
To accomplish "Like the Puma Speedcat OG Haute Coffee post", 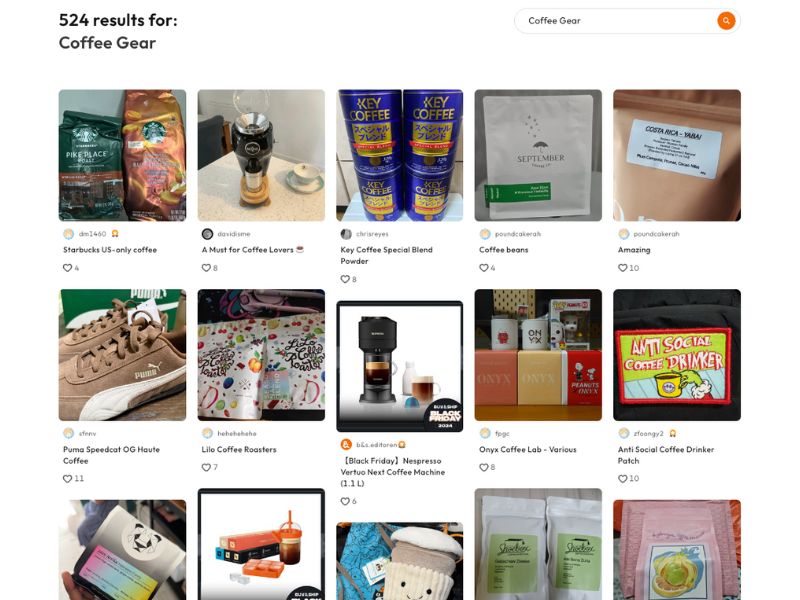I will click(67, 479).
